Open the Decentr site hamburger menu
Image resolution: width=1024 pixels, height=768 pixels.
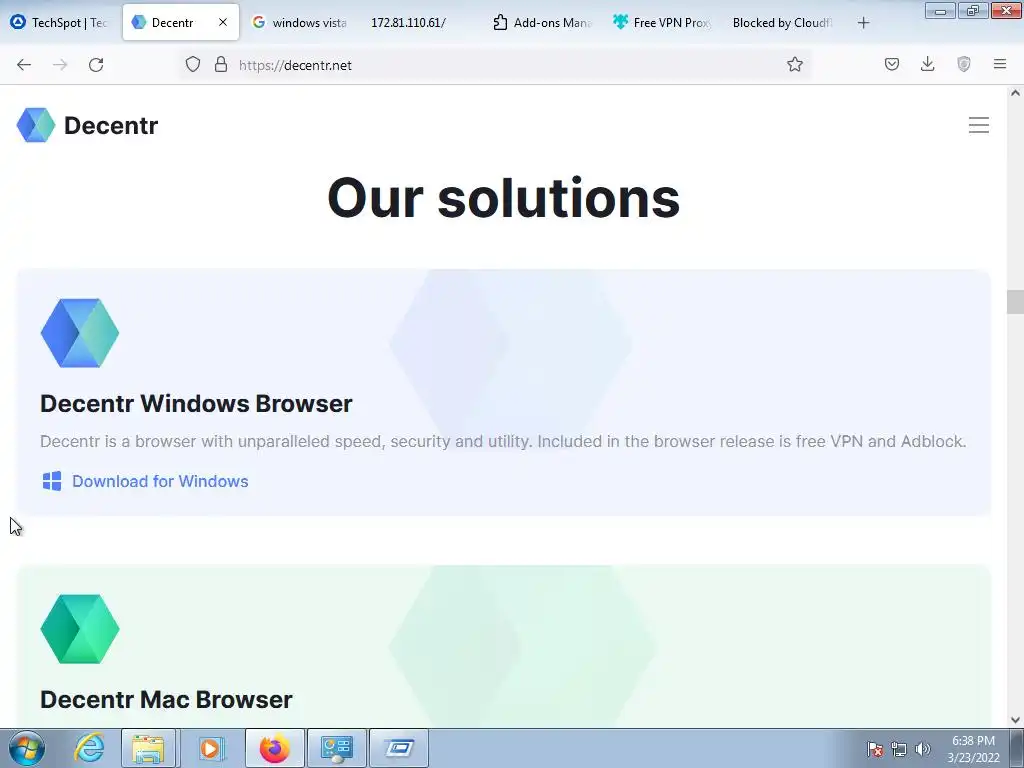pos(978,125)
